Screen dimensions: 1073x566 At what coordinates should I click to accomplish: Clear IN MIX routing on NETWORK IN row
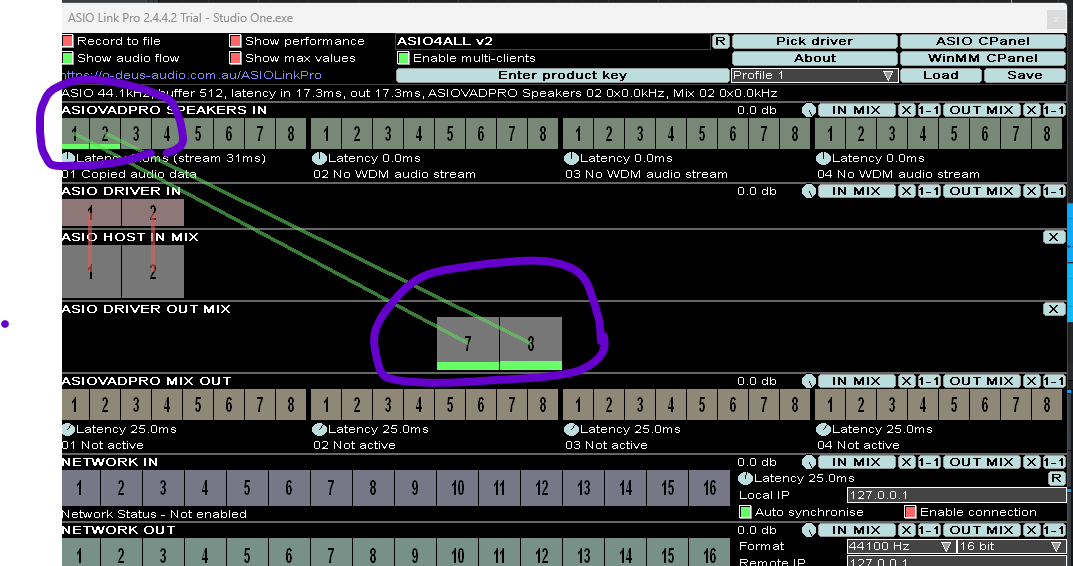[x=906, y=462]
